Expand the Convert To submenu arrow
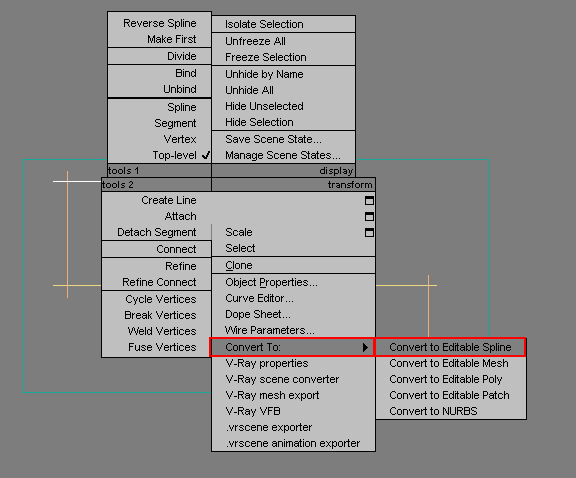 (x=365, y=347)
